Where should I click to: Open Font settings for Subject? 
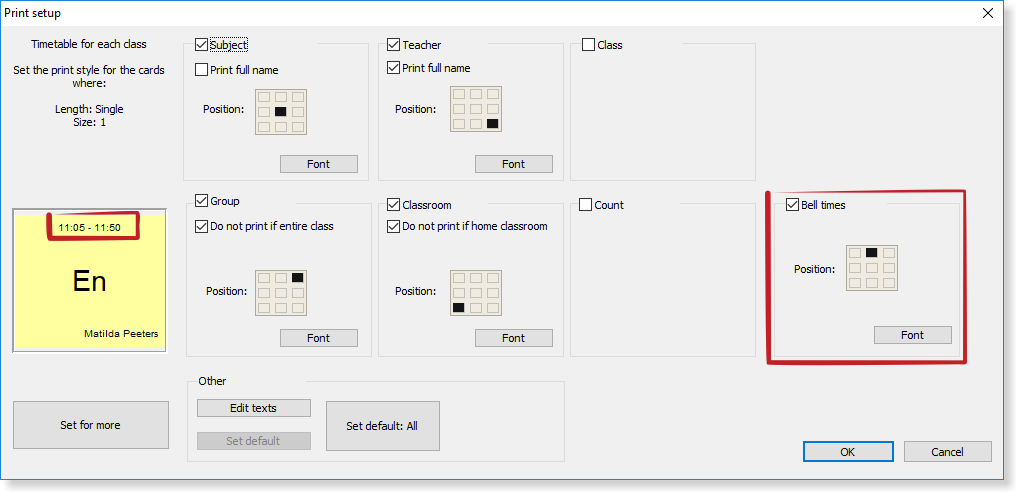coord(318,164)
